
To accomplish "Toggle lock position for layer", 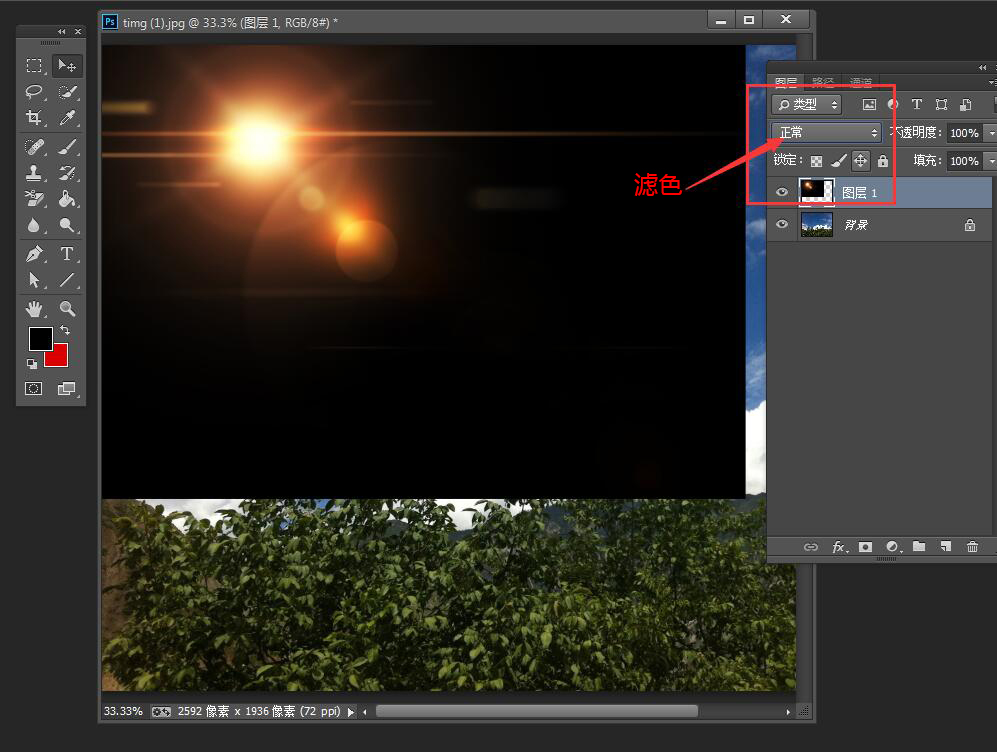I will 860,161.
